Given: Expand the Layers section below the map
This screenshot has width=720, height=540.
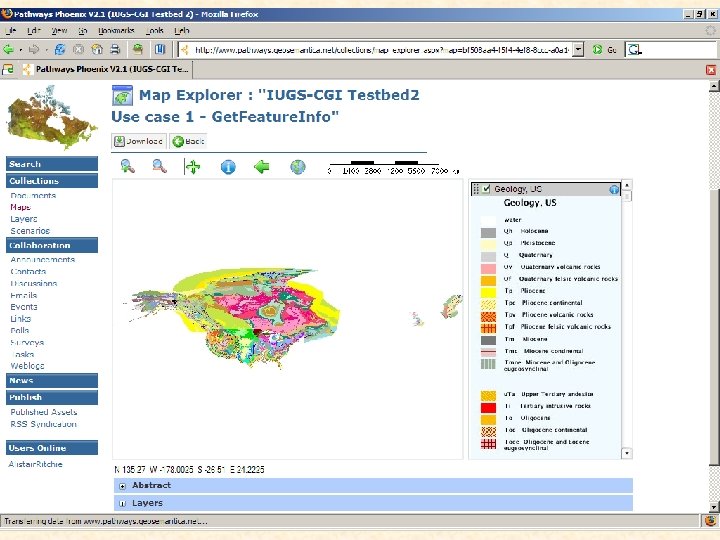Looking at the screenshot, I should 123,503.
